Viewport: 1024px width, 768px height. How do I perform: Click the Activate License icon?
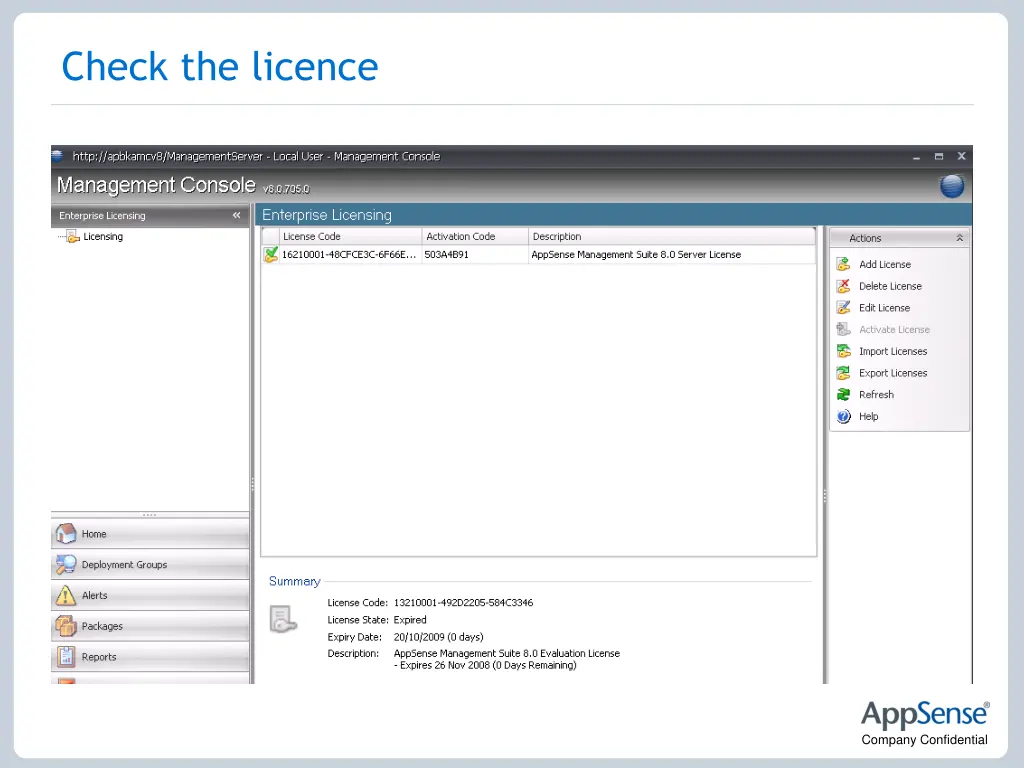[844, 329]
